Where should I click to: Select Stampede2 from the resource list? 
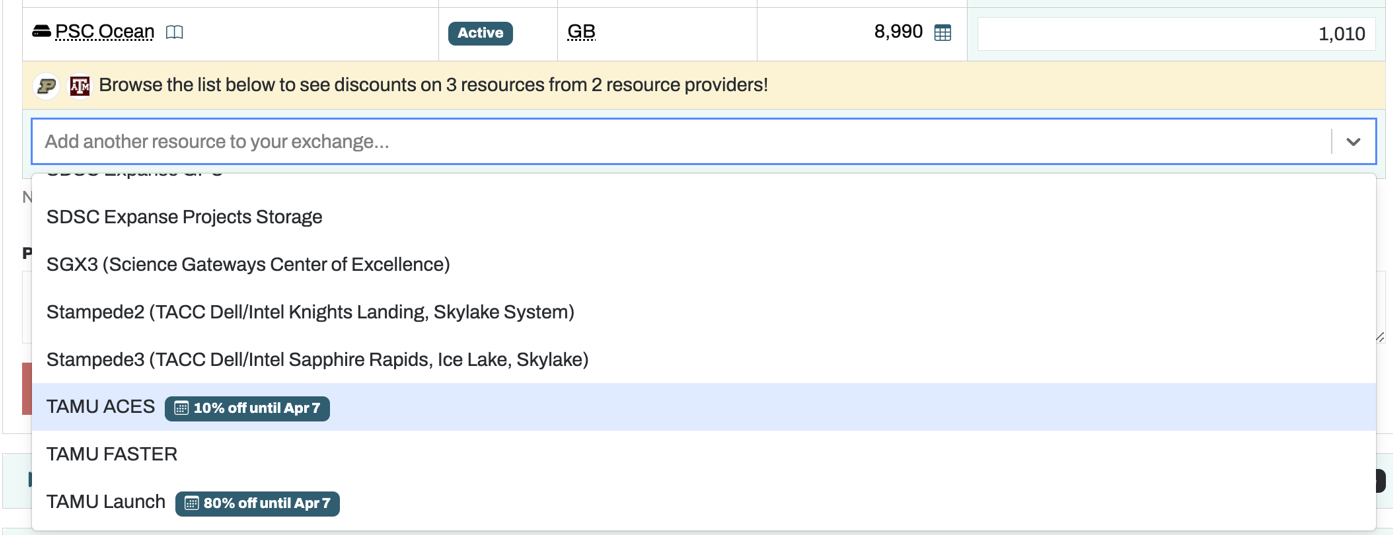tap(310, 312)
